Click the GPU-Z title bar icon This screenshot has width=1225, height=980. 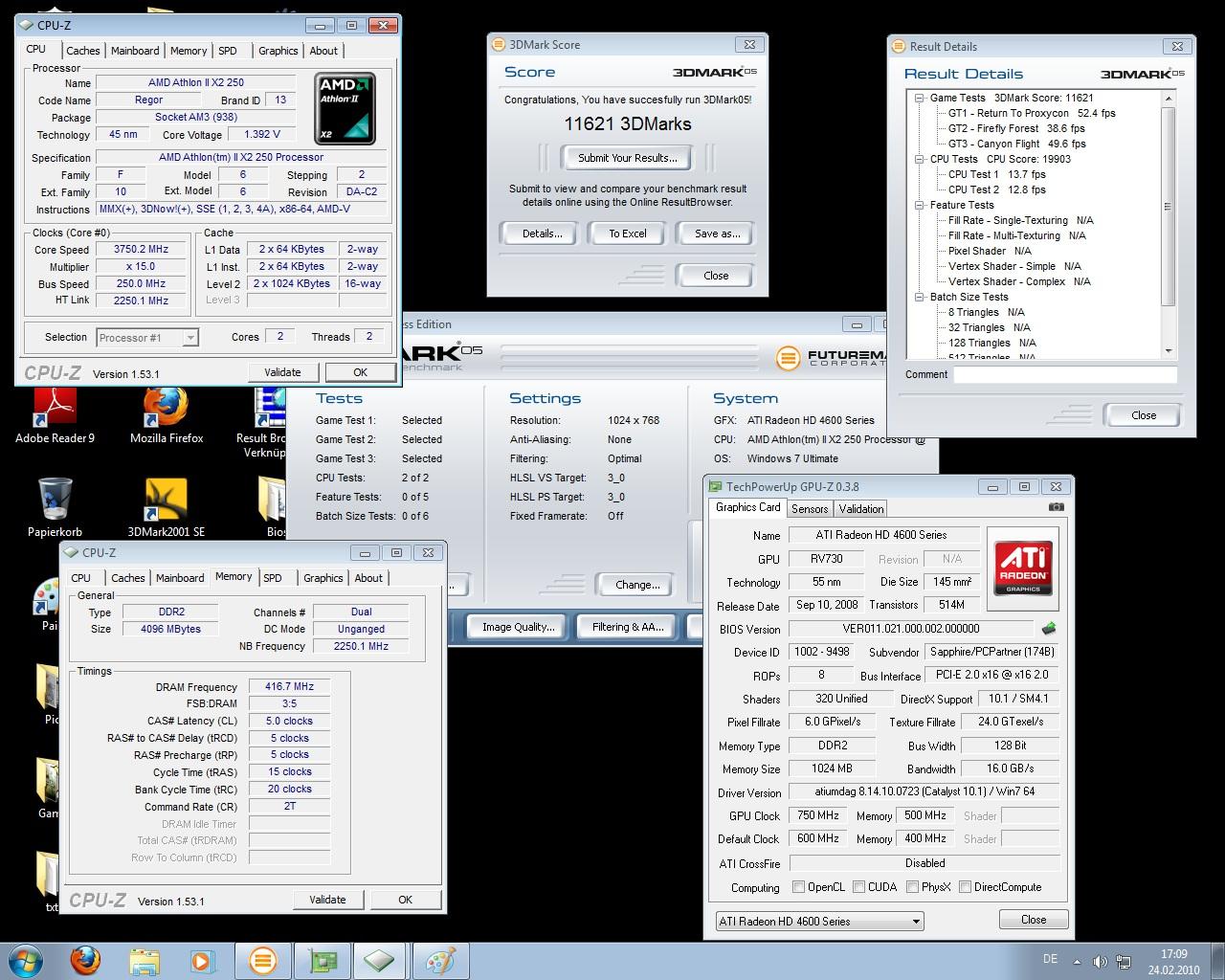(x=716, y=486)
